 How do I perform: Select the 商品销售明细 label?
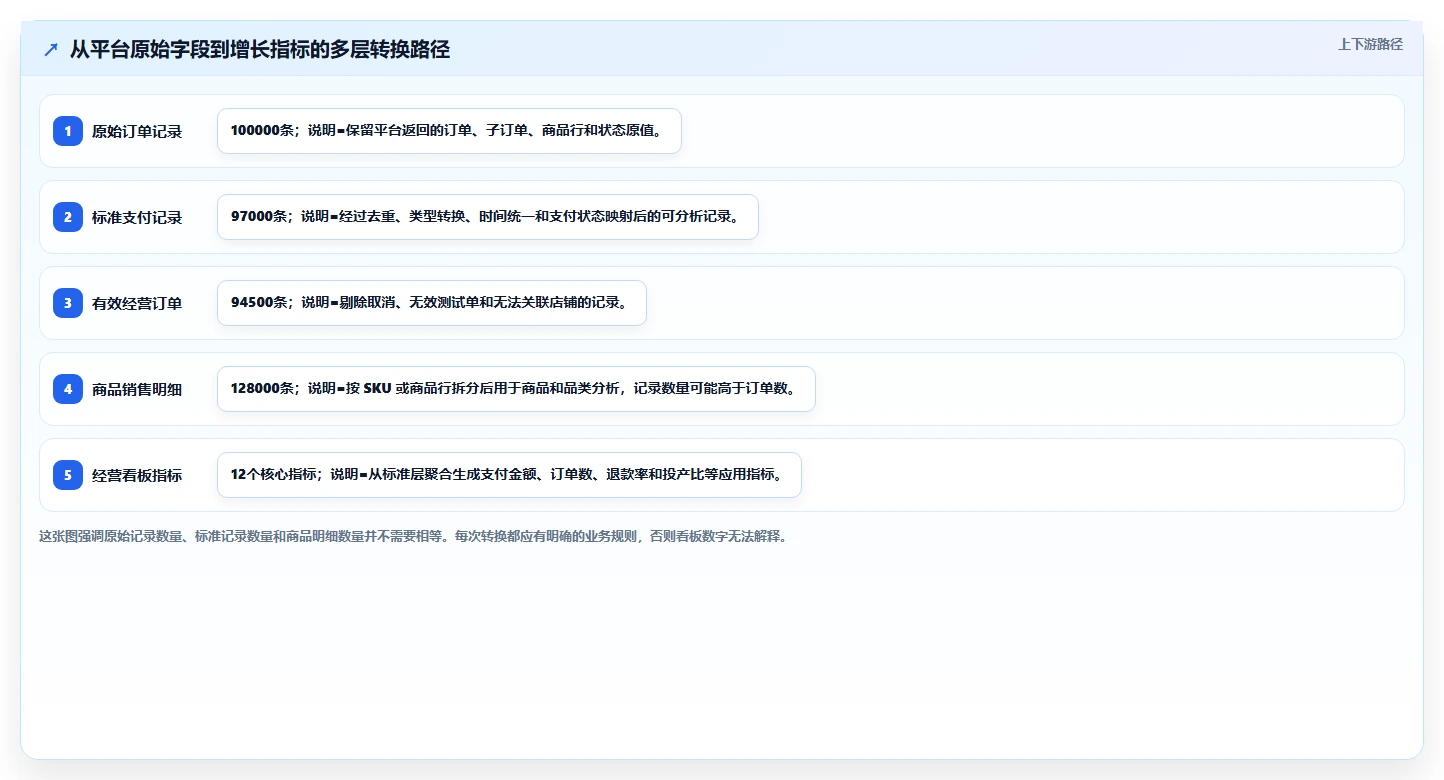pos(137,389)
